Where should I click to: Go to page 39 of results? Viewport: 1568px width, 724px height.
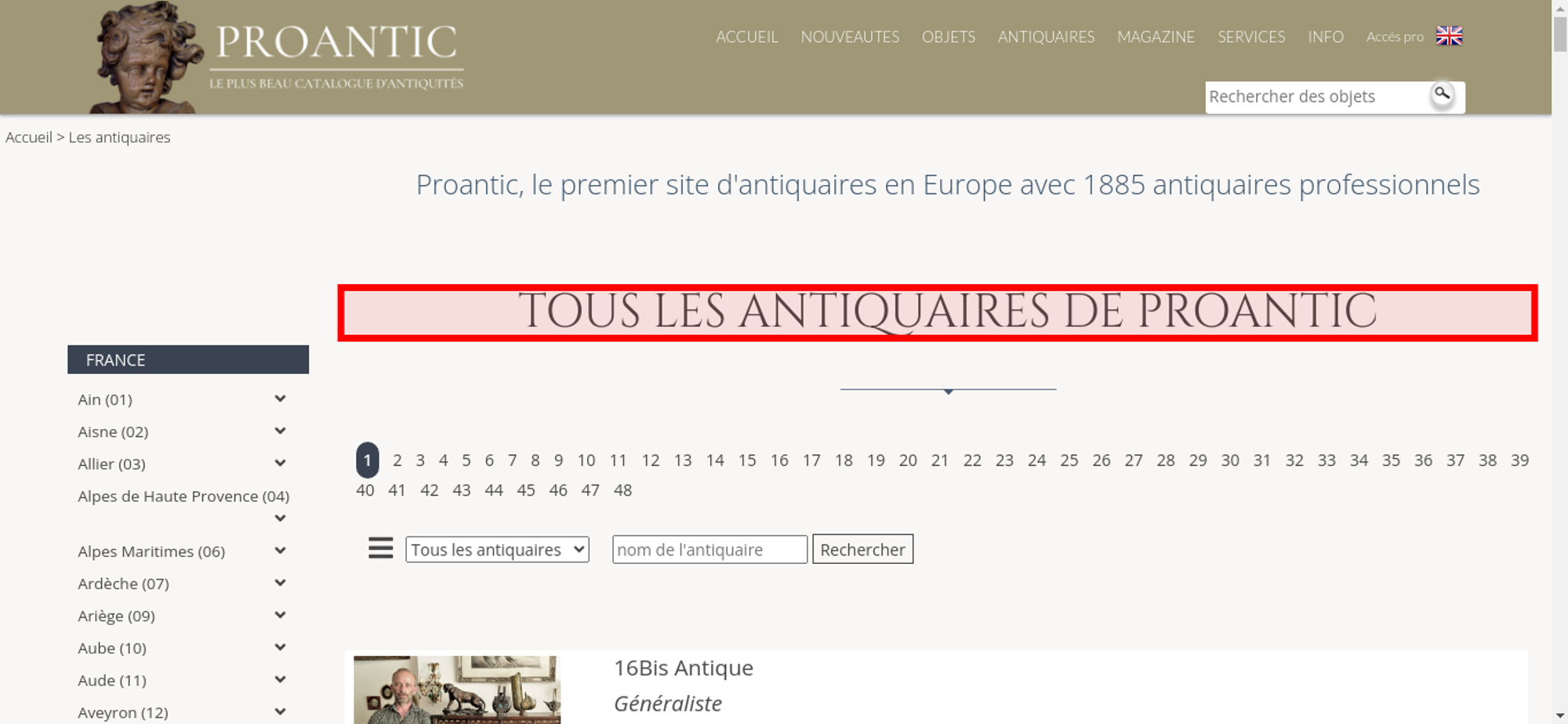pyautogui.click(x=1519, y=460)
